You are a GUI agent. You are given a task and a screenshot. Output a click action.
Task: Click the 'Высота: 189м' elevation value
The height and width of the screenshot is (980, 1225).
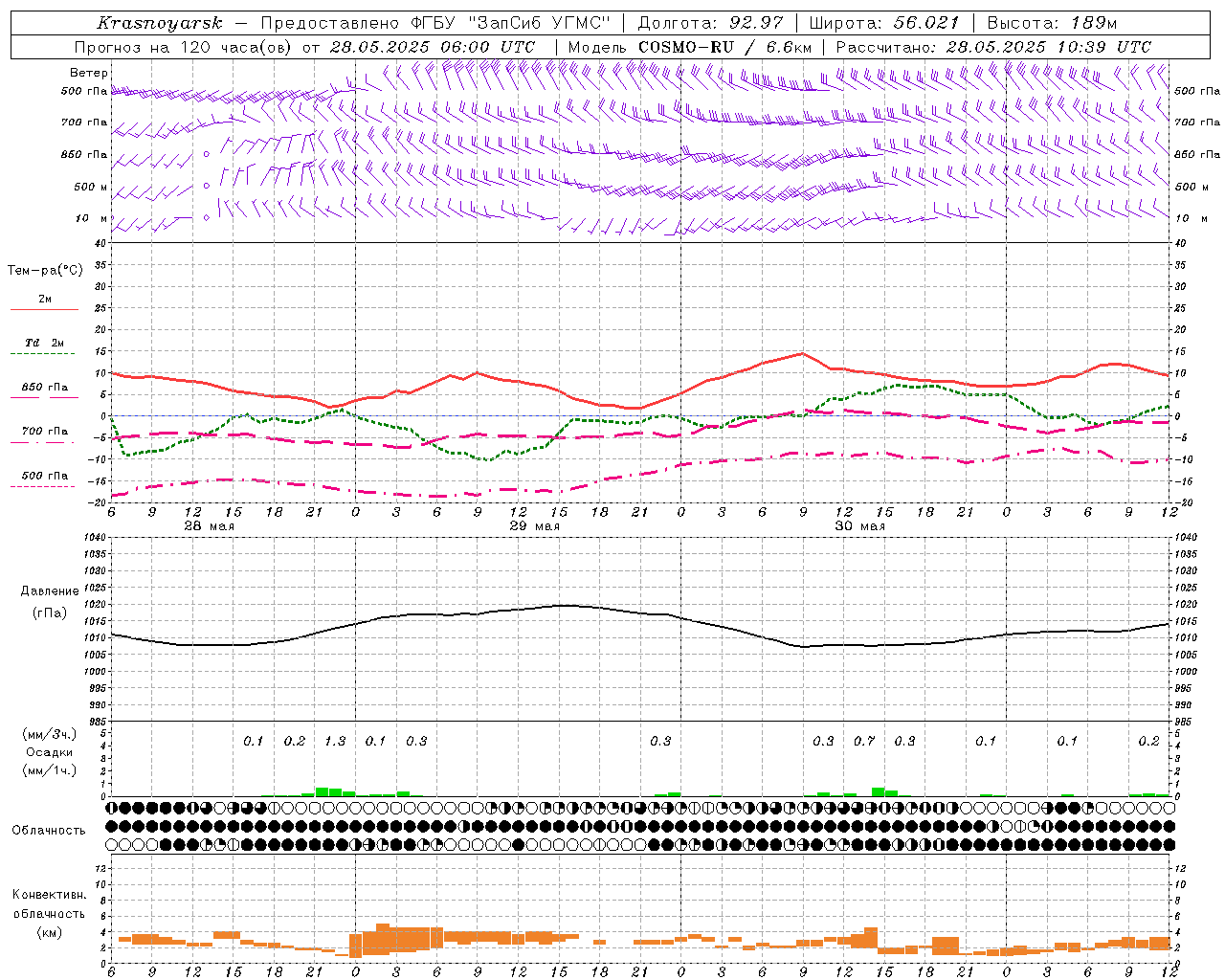tap(1051, 23)
